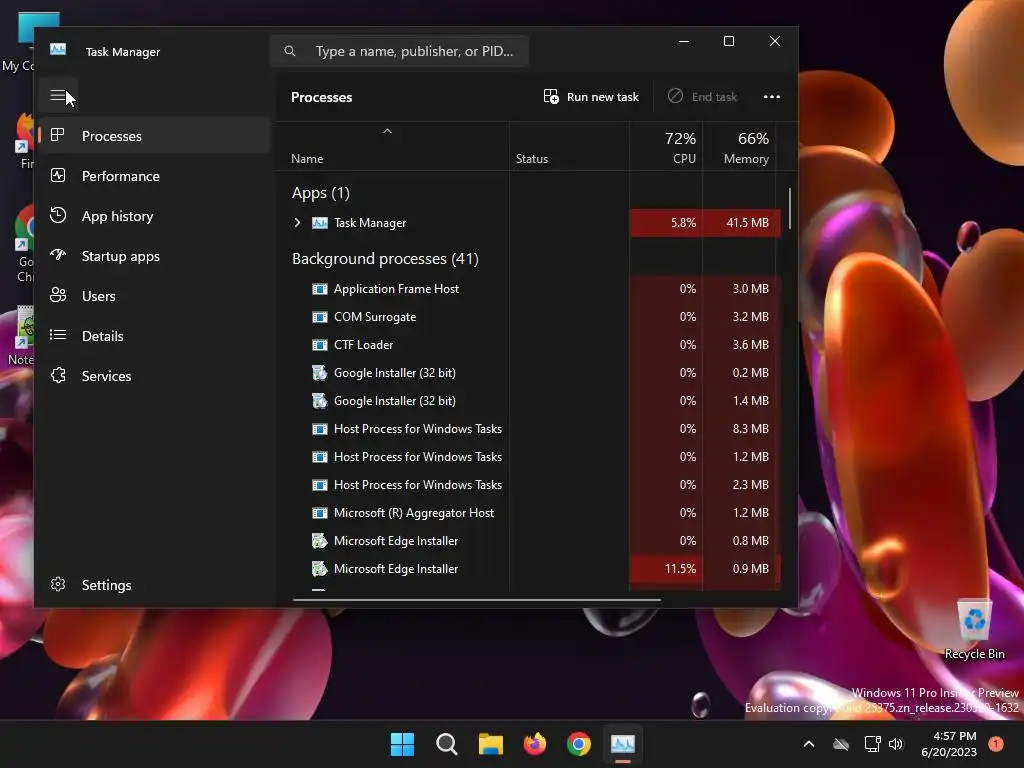
Task: Click the network tray icon
Action: click(x=872, y=744)
